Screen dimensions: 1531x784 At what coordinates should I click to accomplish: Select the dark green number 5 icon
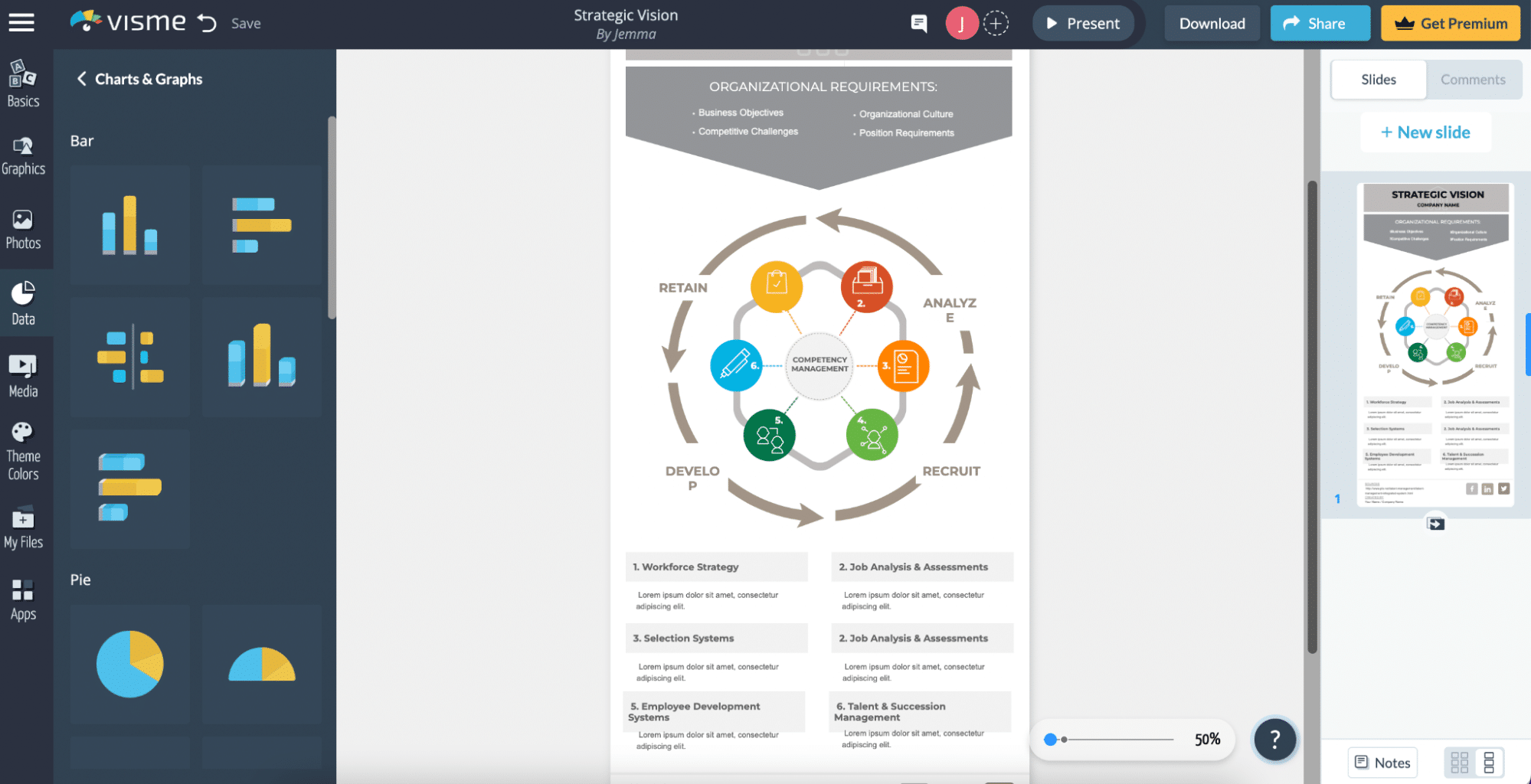pos(770,435)
